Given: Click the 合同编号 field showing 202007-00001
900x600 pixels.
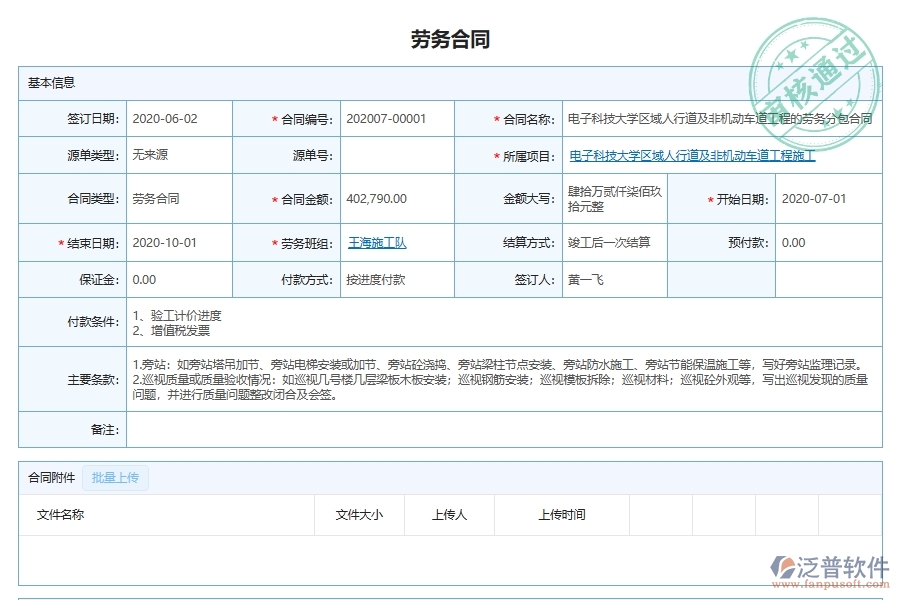Looking at the screenshot, I should 385,118.
